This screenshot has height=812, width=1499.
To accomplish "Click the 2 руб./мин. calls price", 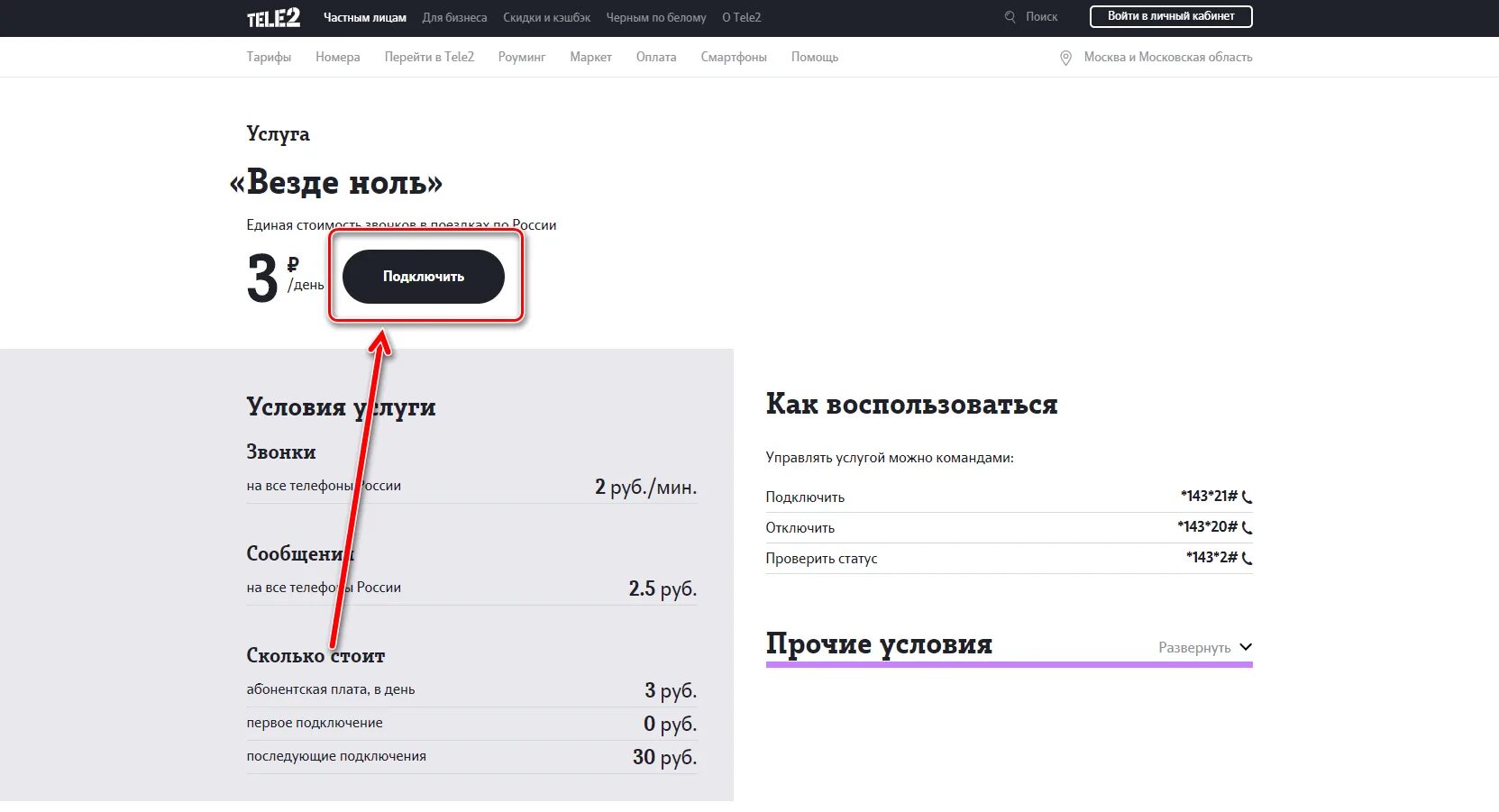I will pyautogui.click(x=645, y=487).
